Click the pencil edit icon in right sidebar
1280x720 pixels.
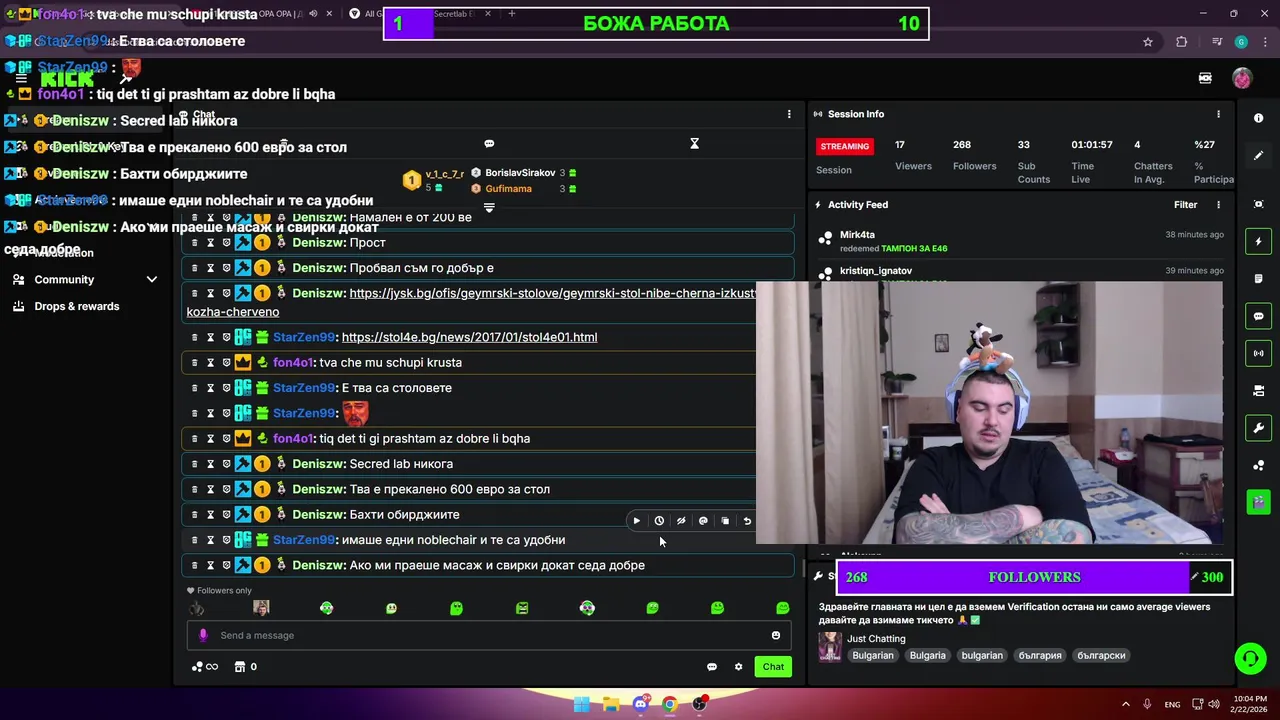pos(1258,156)
